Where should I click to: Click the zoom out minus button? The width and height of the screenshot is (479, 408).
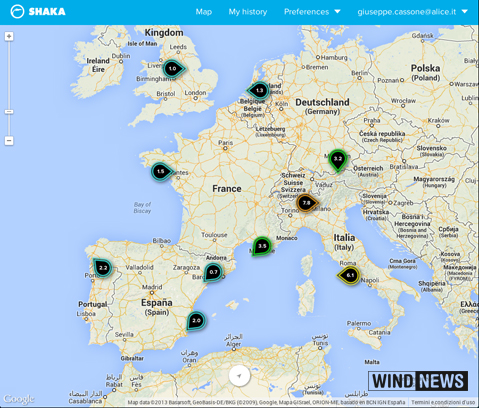9,141
